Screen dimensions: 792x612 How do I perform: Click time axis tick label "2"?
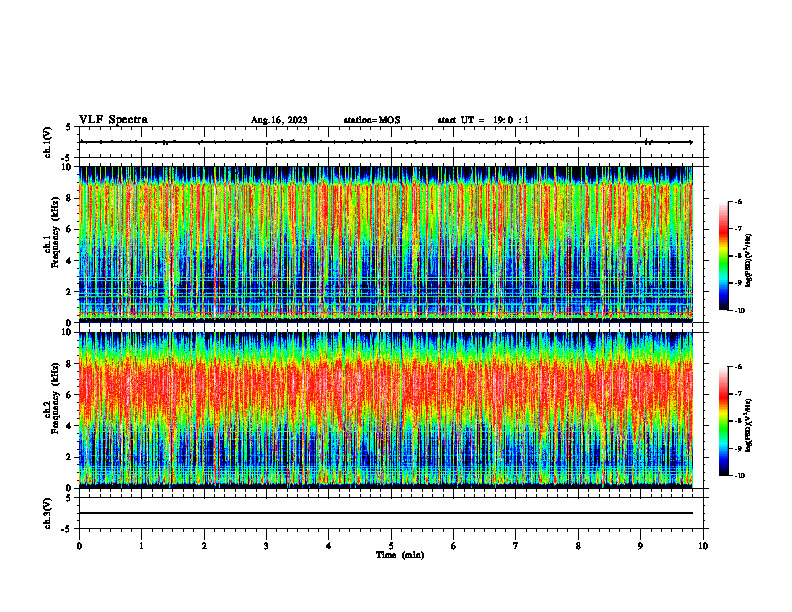[x=204, y=546]
